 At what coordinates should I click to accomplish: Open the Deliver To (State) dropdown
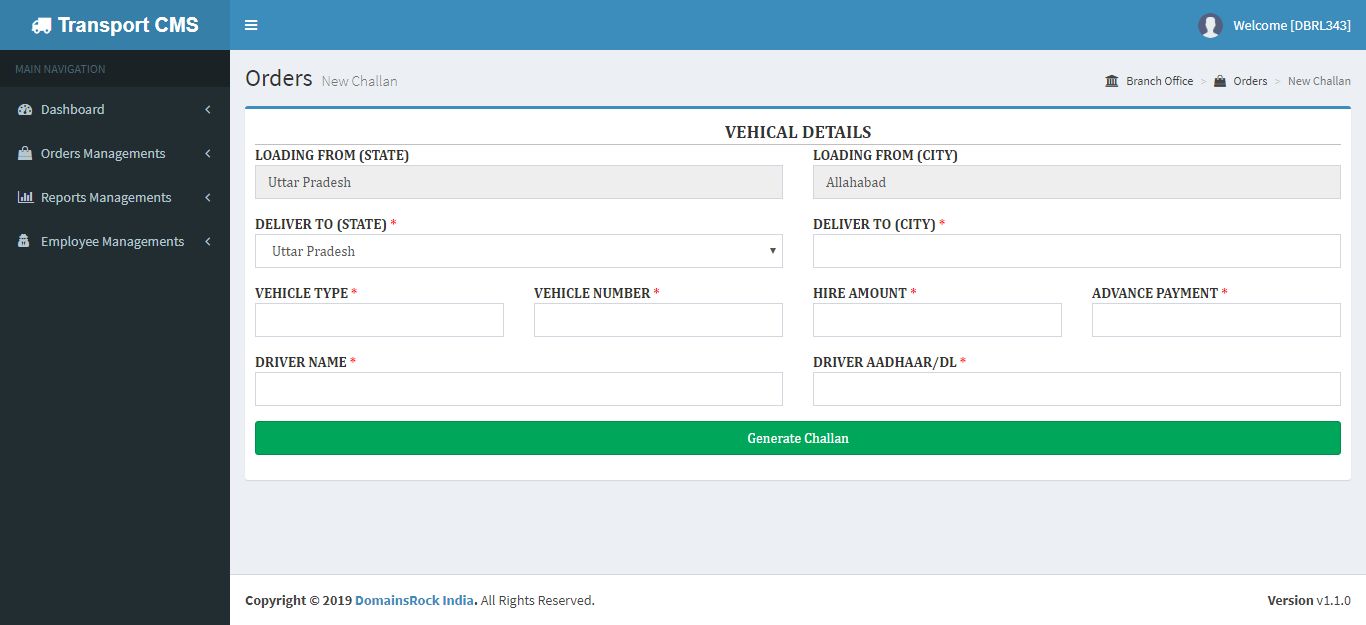(519, 251)
